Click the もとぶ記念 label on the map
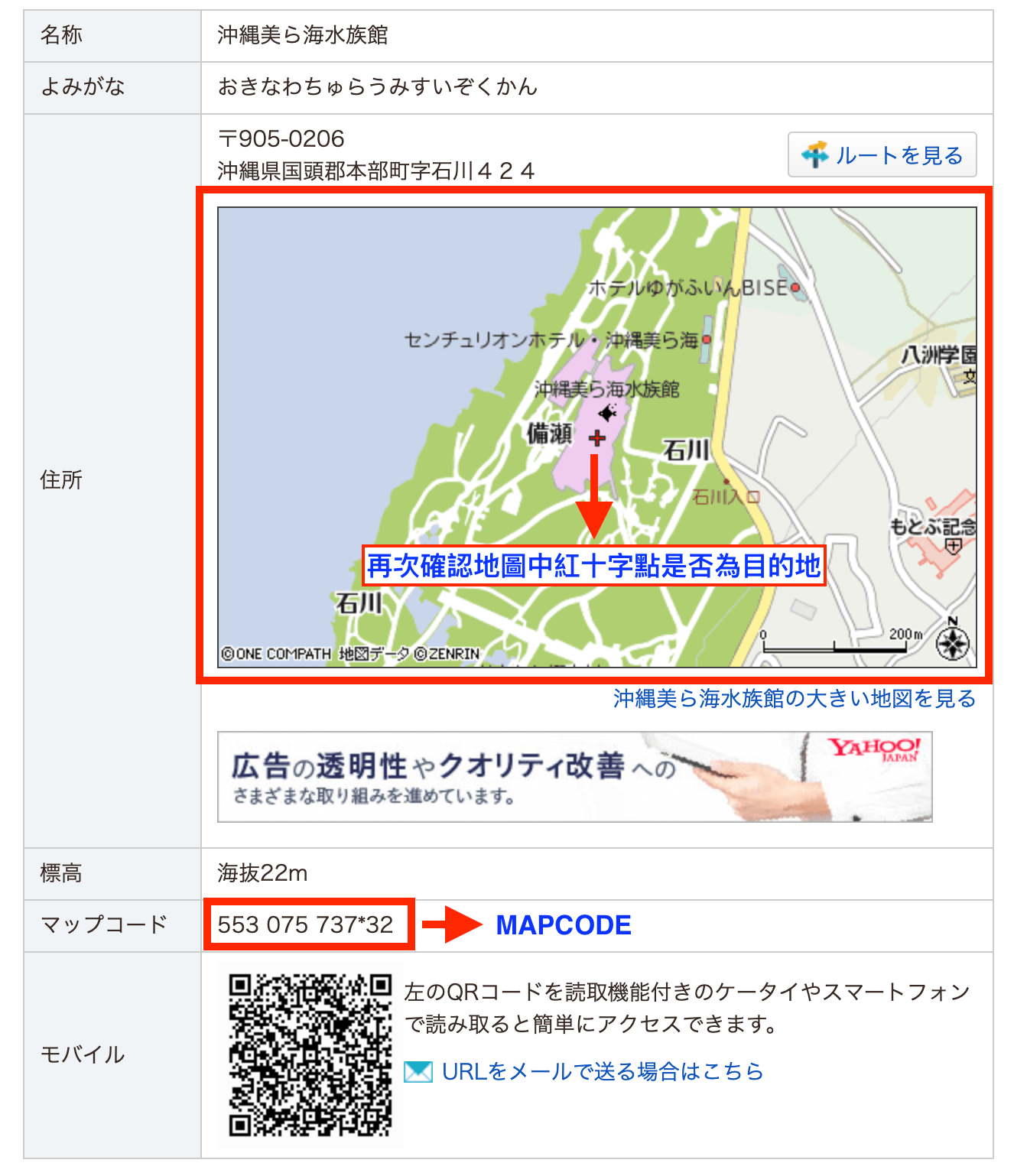The width and height of the screenshot is (1014, 1176). (x=933, y=527)
